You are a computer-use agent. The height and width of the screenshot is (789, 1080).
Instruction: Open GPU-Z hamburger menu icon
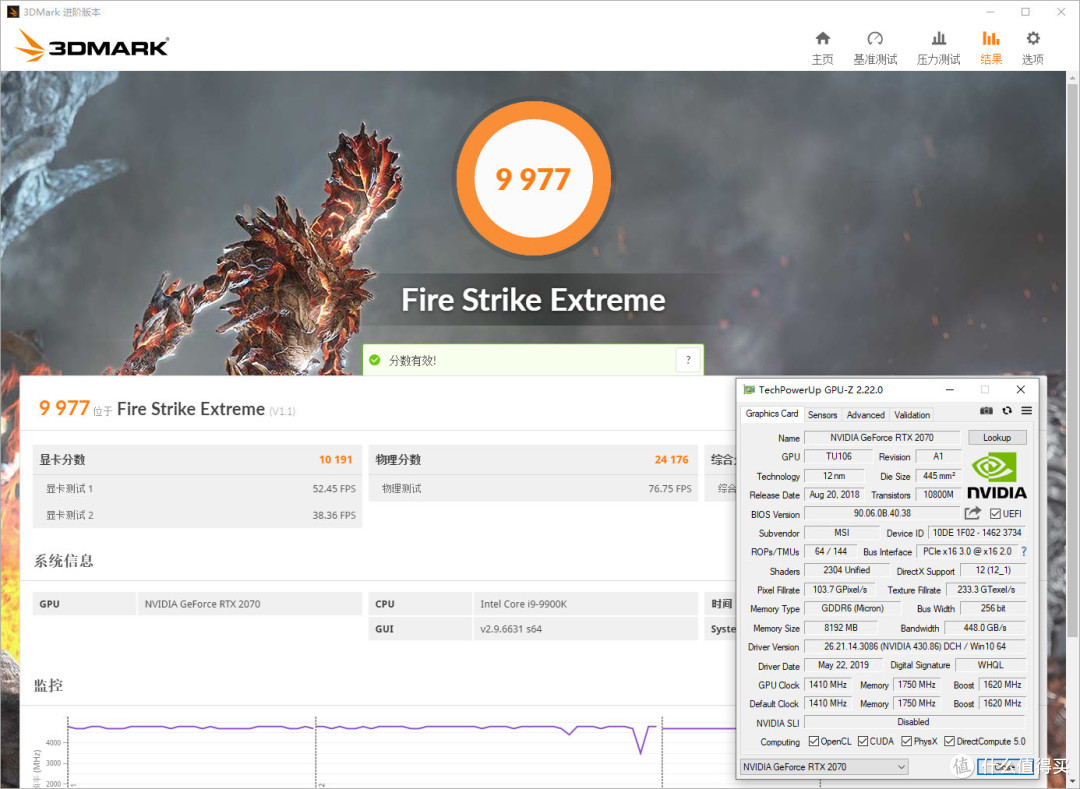tap(1026, 411)
